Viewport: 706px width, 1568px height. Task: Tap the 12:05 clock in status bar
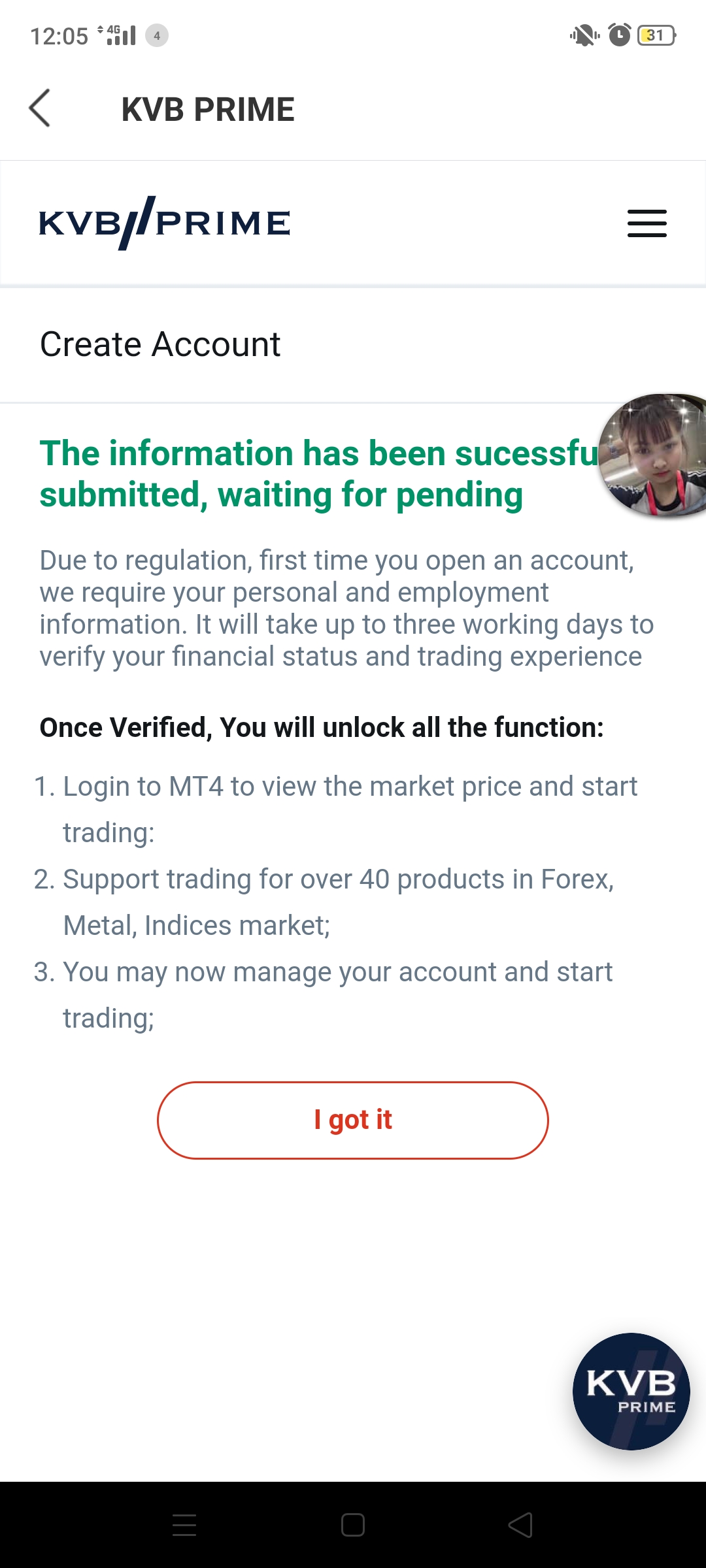point(59,36)
